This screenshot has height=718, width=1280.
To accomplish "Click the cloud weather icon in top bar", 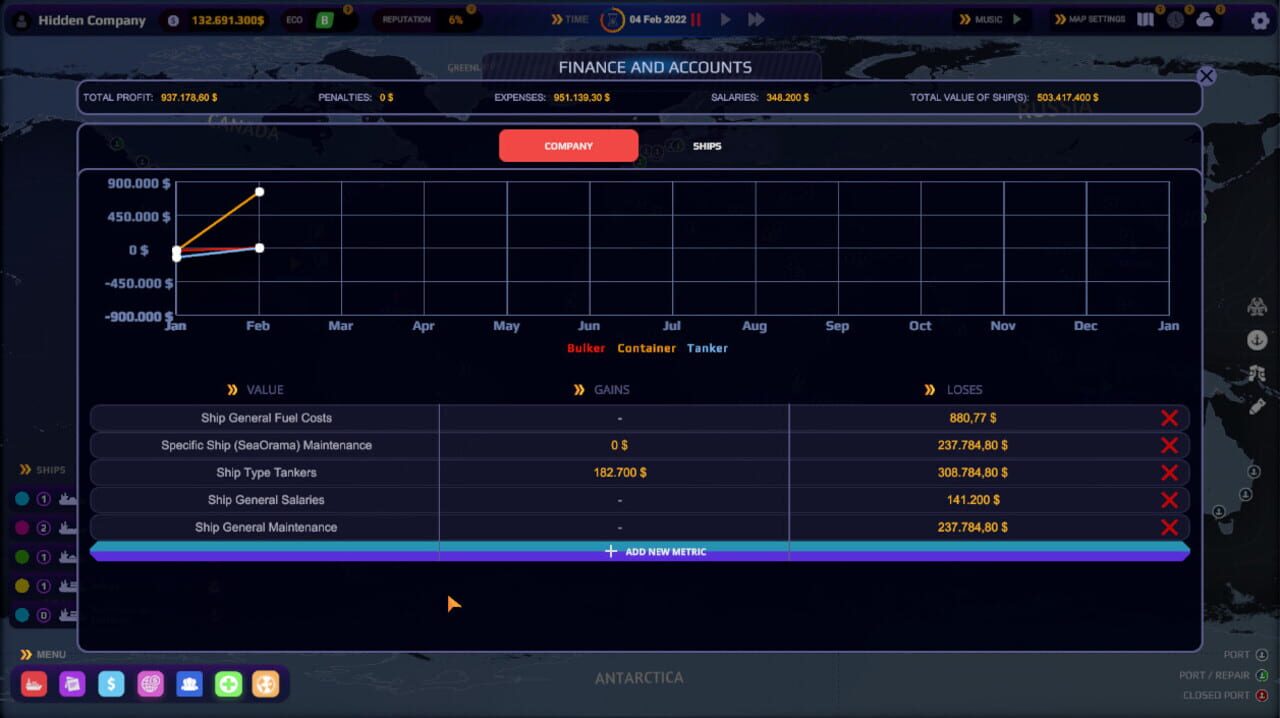I will coord(1204,20).
